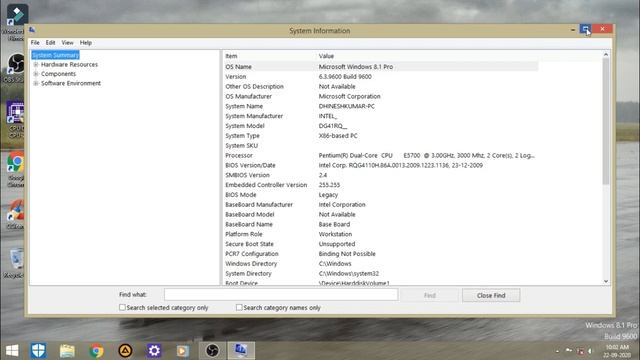This screenshot has height=360, width=640.
Task: Select the BIOS Version/Date row
Action: coord(381,165)
